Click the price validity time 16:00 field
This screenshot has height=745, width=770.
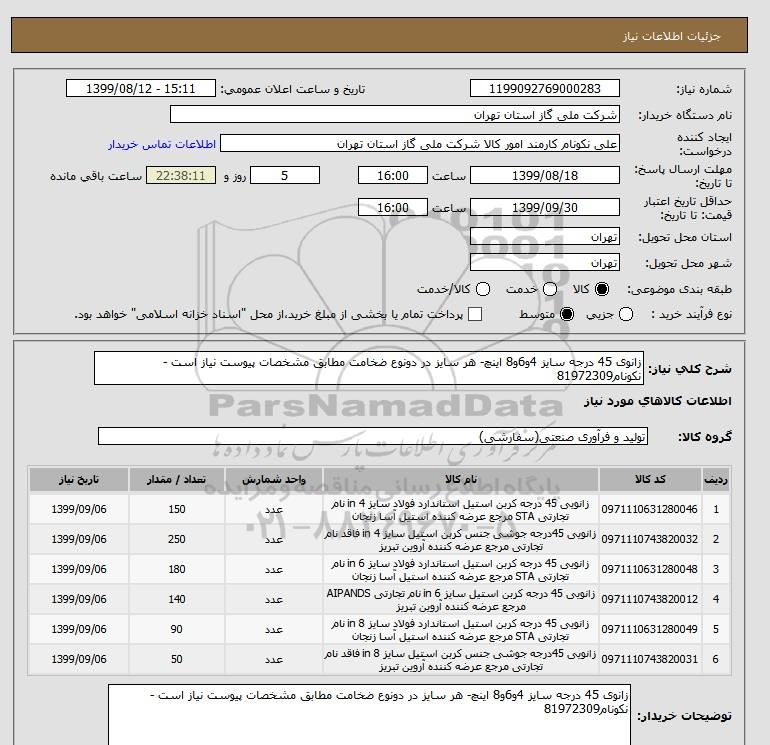[x=393, y=207]
